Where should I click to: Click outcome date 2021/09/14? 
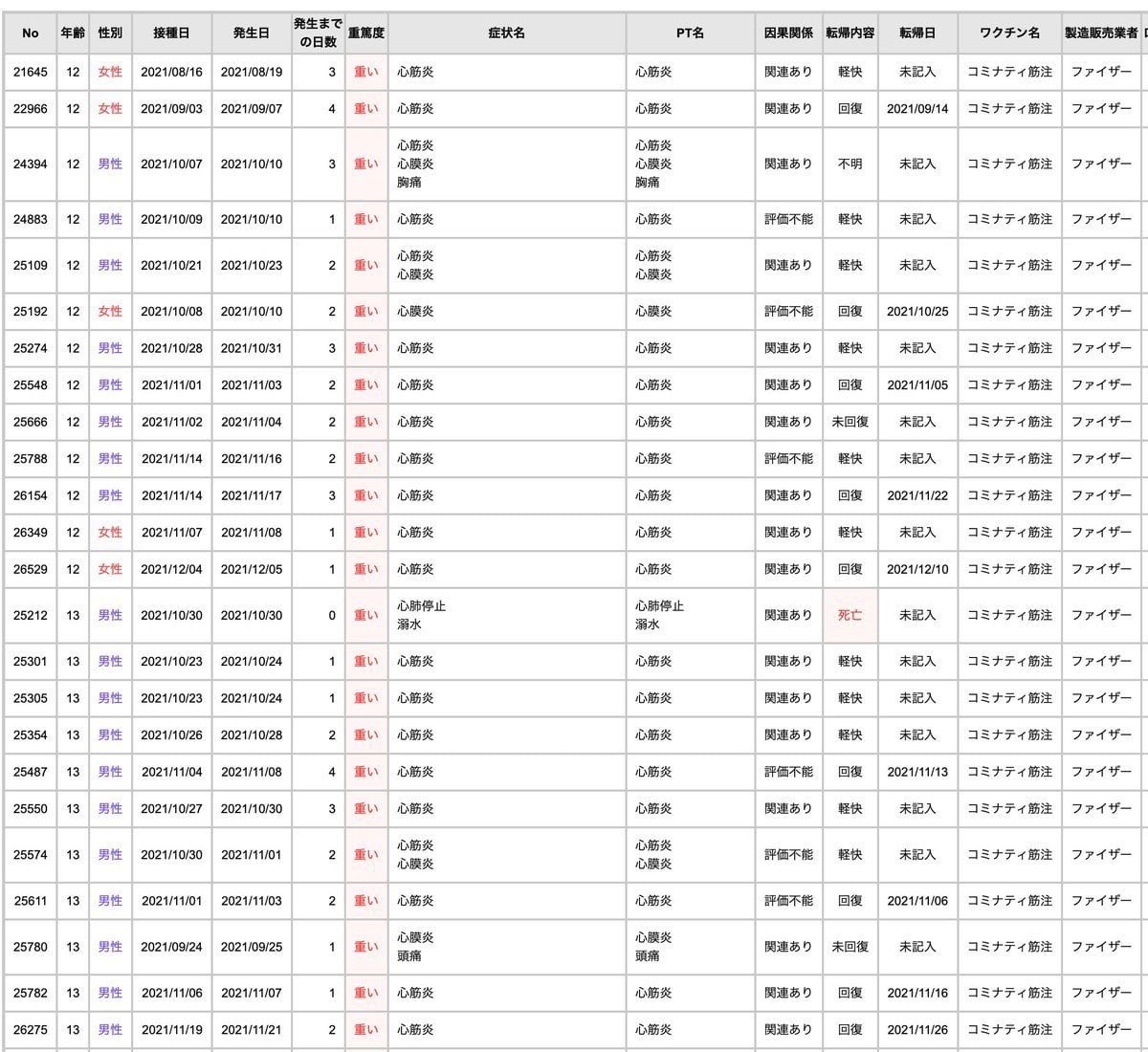(x=917, y=109)
